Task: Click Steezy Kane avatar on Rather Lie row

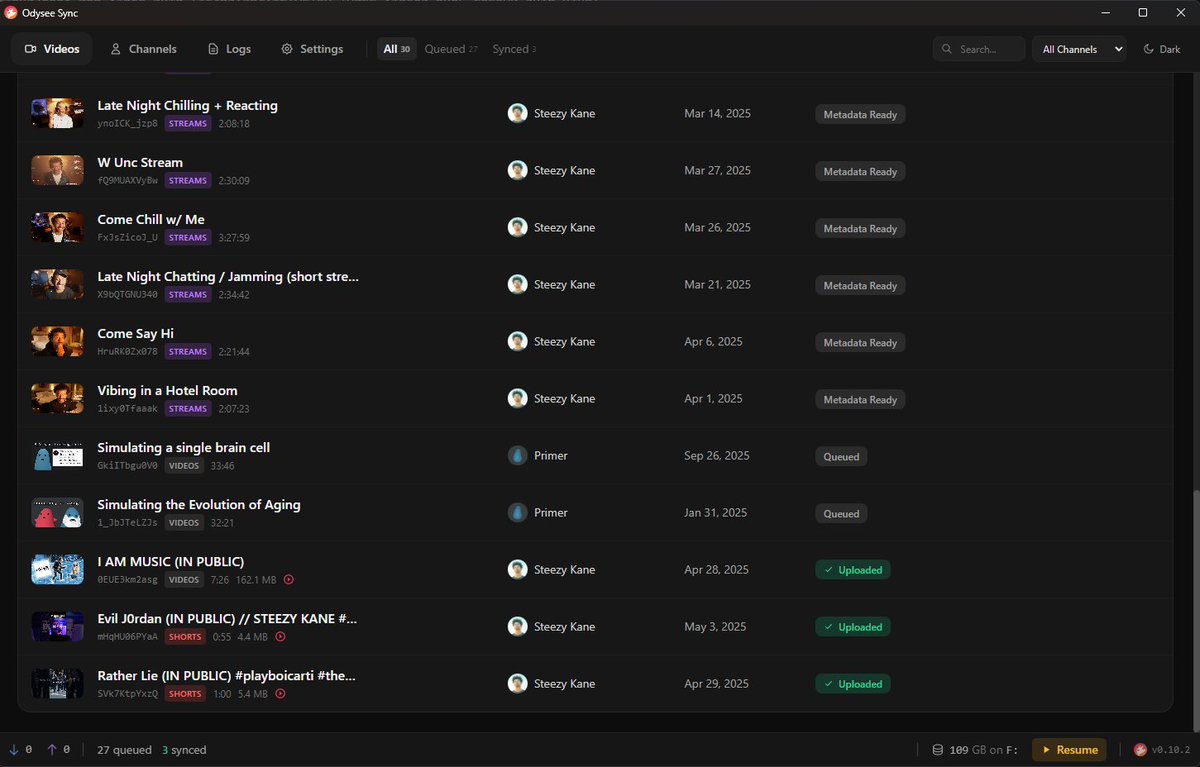Action: point(517,683)
